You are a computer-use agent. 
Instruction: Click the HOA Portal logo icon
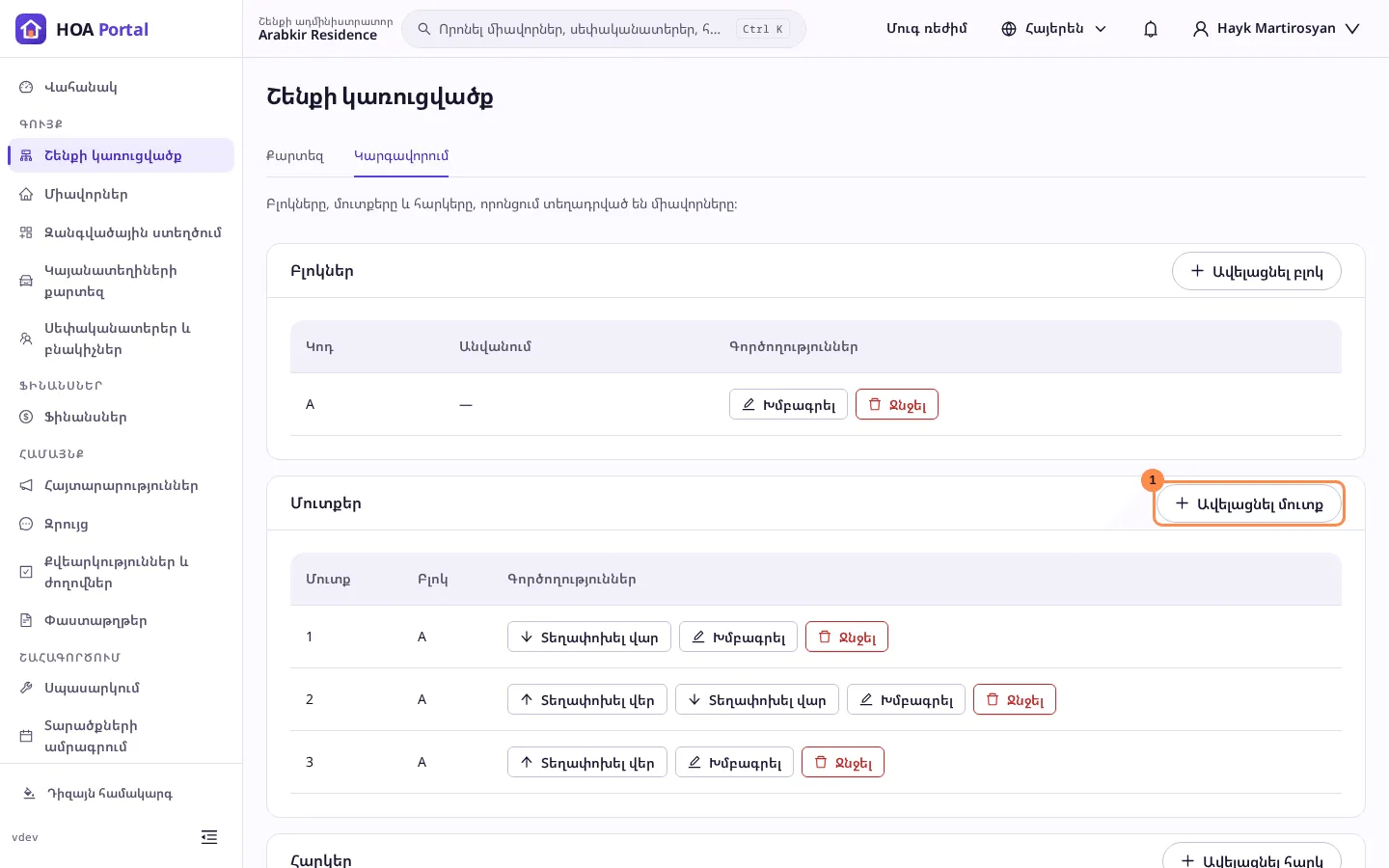pyautogui.click(x=31, y=29)
